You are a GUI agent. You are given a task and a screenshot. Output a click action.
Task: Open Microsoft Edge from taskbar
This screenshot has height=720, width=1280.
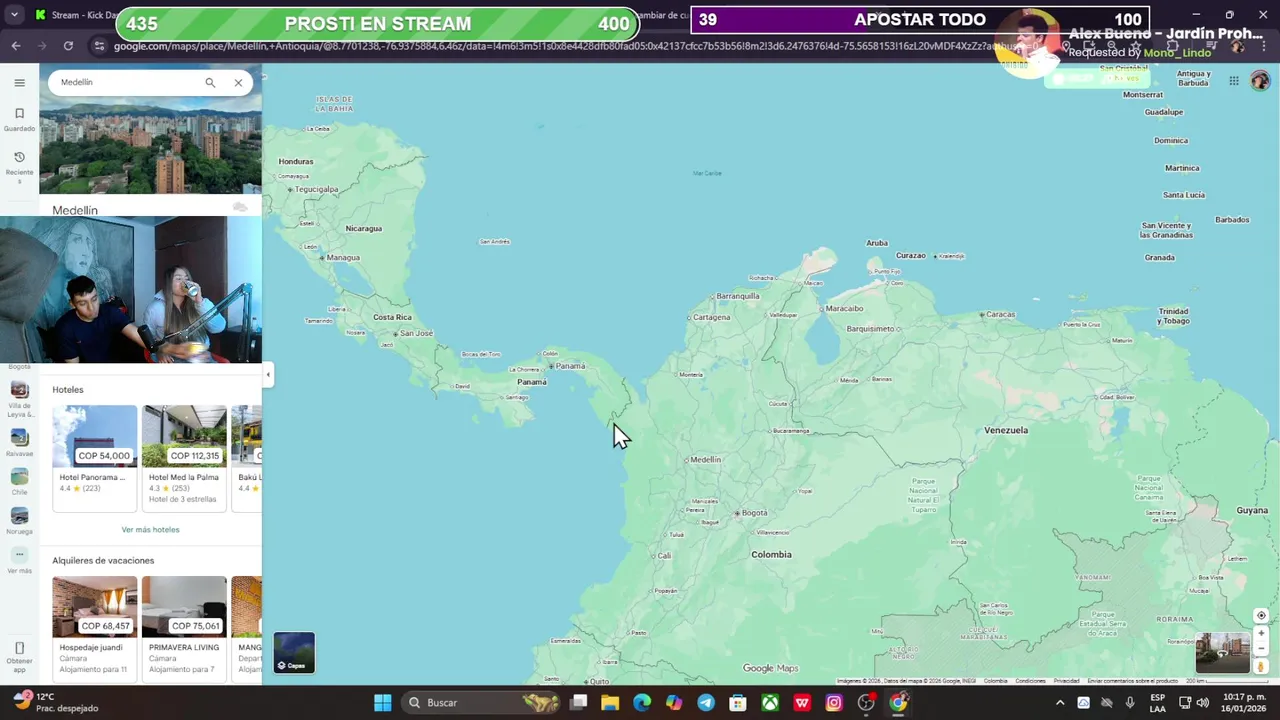642,703
